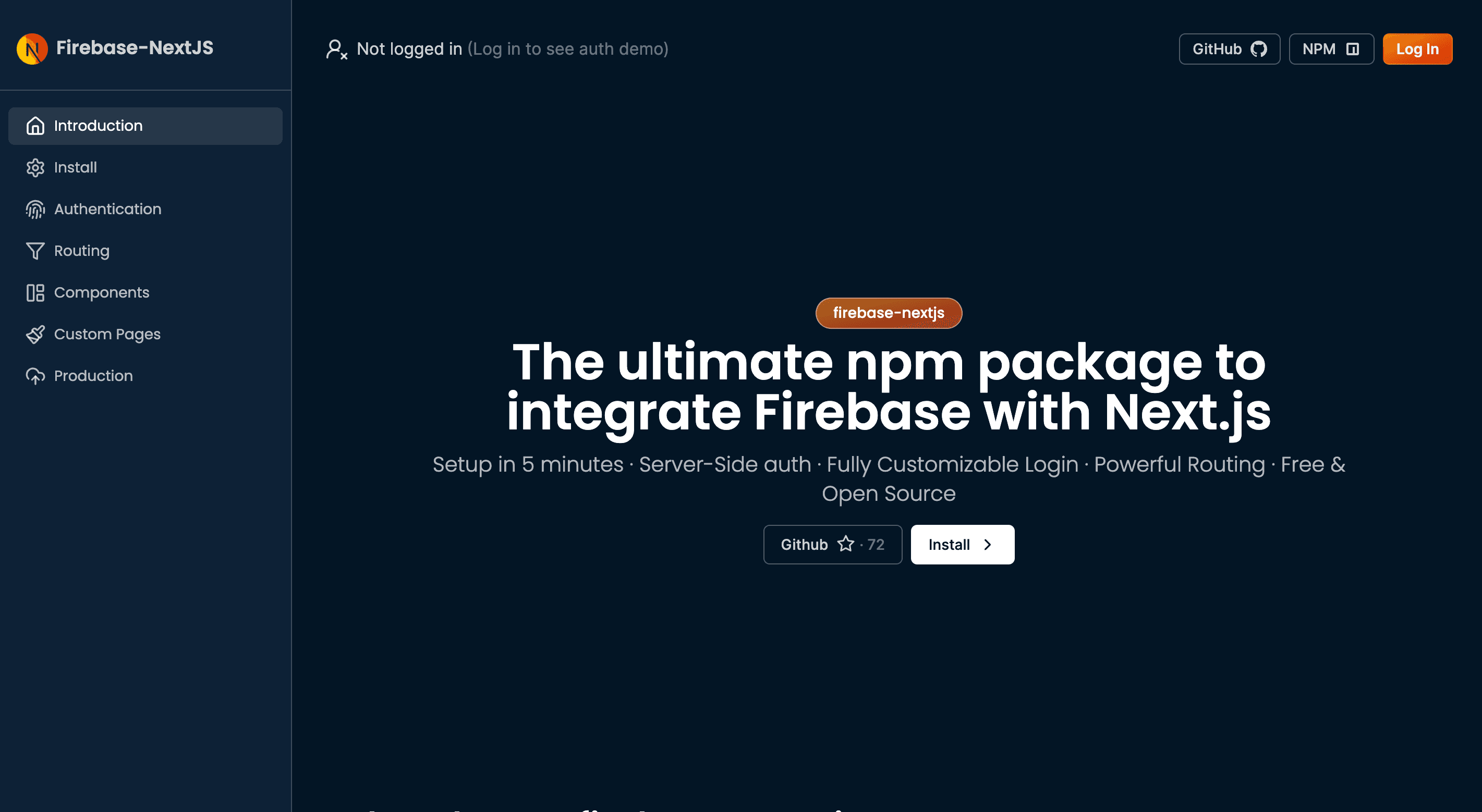The width and height of the screenshot is (1482, 812).
Task: Click the Introduction sidebar icon
Action: point(34,126)
